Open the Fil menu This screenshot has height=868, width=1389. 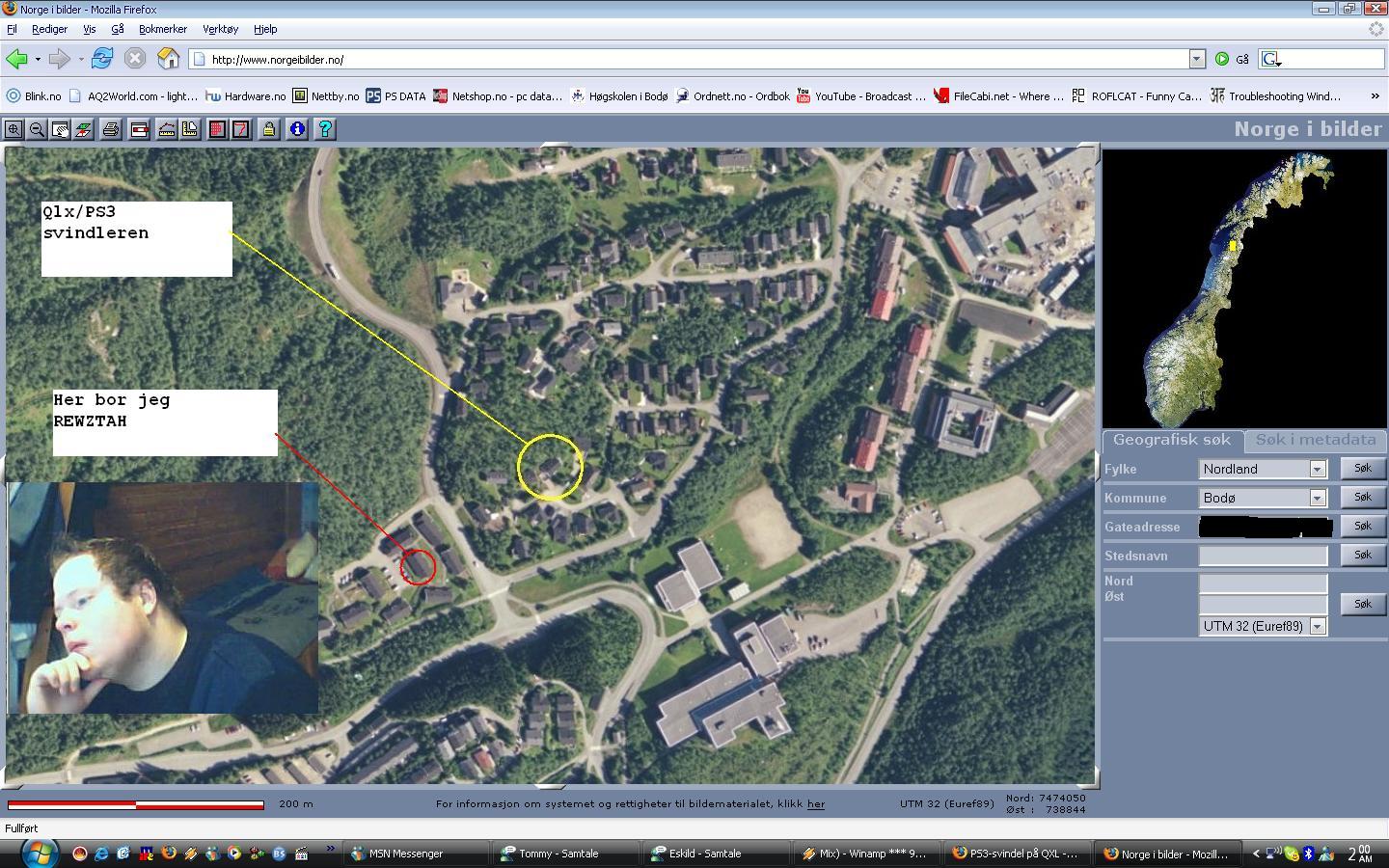12,29
